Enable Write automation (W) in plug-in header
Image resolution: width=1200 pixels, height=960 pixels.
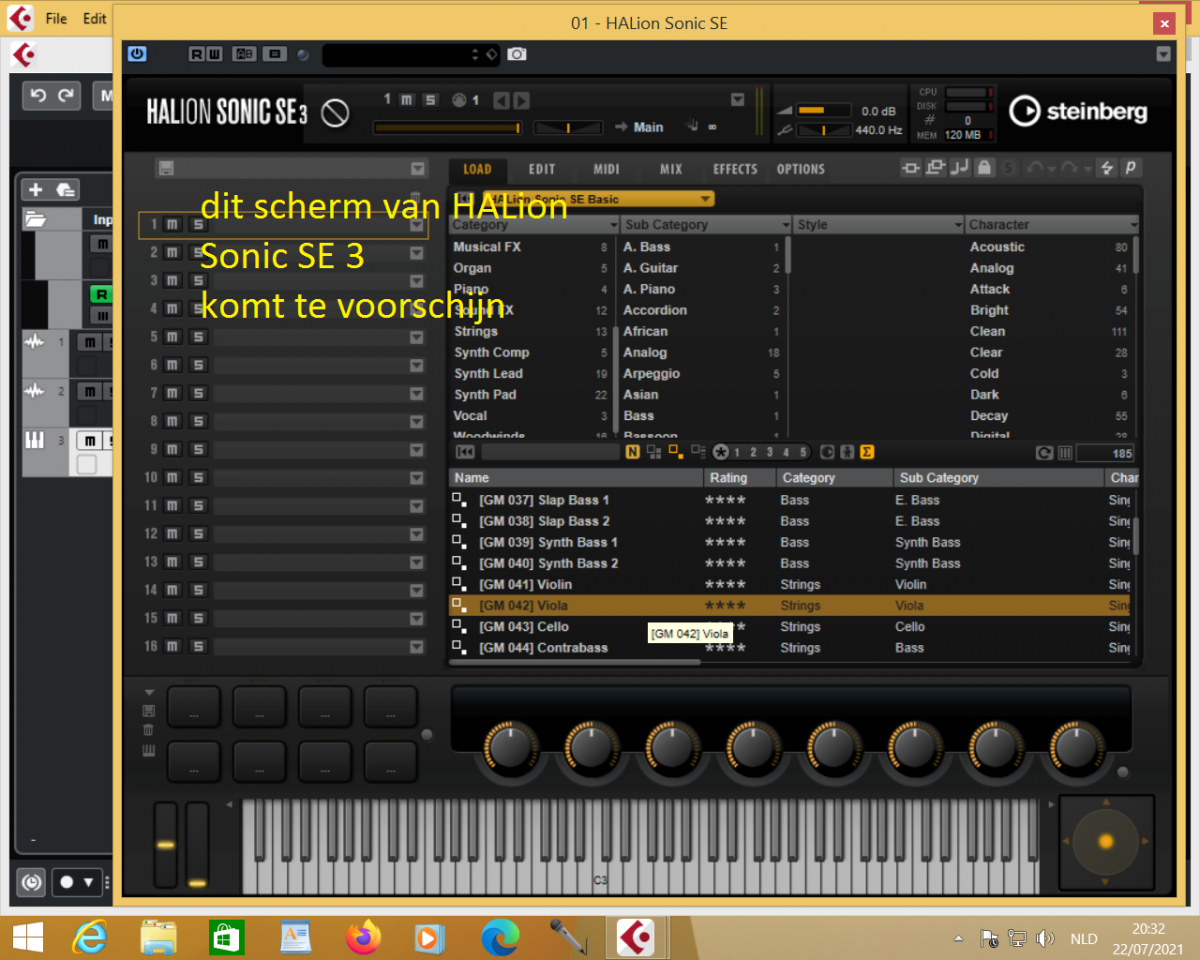click(213, 54)
